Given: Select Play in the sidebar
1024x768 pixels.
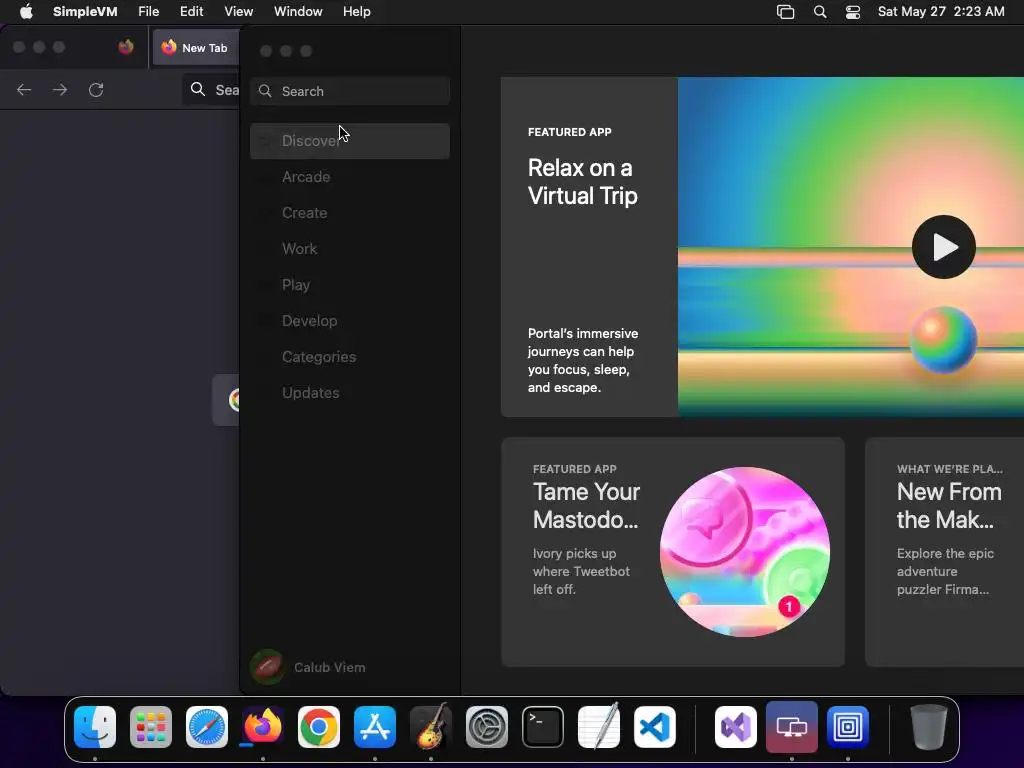Looking at the screenshot, I should pyautogui.click(x=350, y=285).
